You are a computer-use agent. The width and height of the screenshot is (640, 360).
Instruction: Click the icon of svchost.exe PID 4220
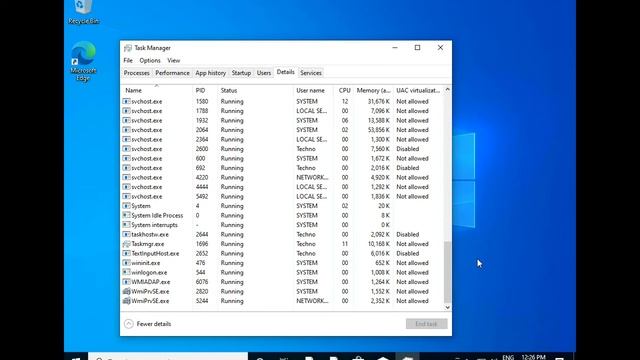click(127, 178)
